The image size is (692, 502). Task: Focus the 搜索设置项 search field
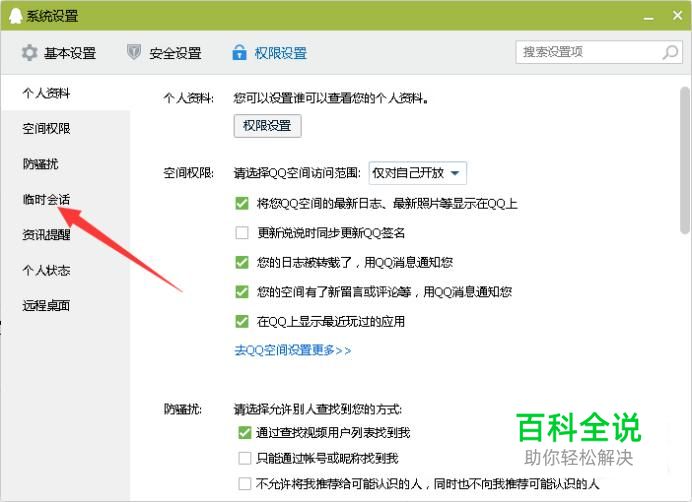[599, 52]
